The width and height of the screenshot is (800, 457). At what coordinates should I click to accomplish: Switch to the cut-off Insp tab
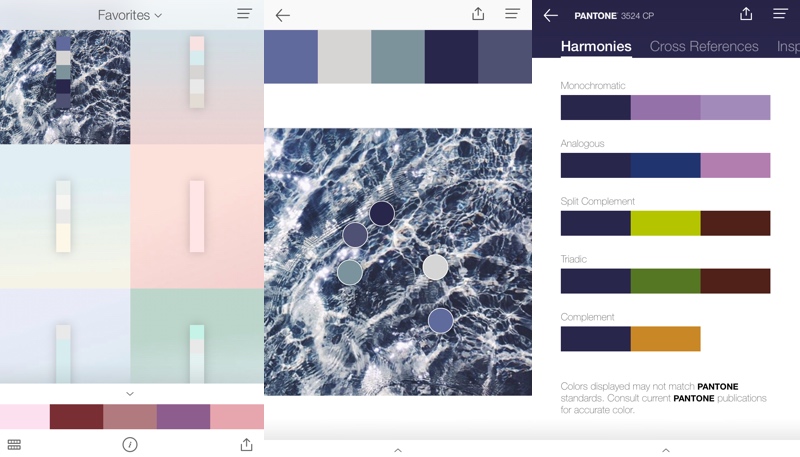[788, 46]
